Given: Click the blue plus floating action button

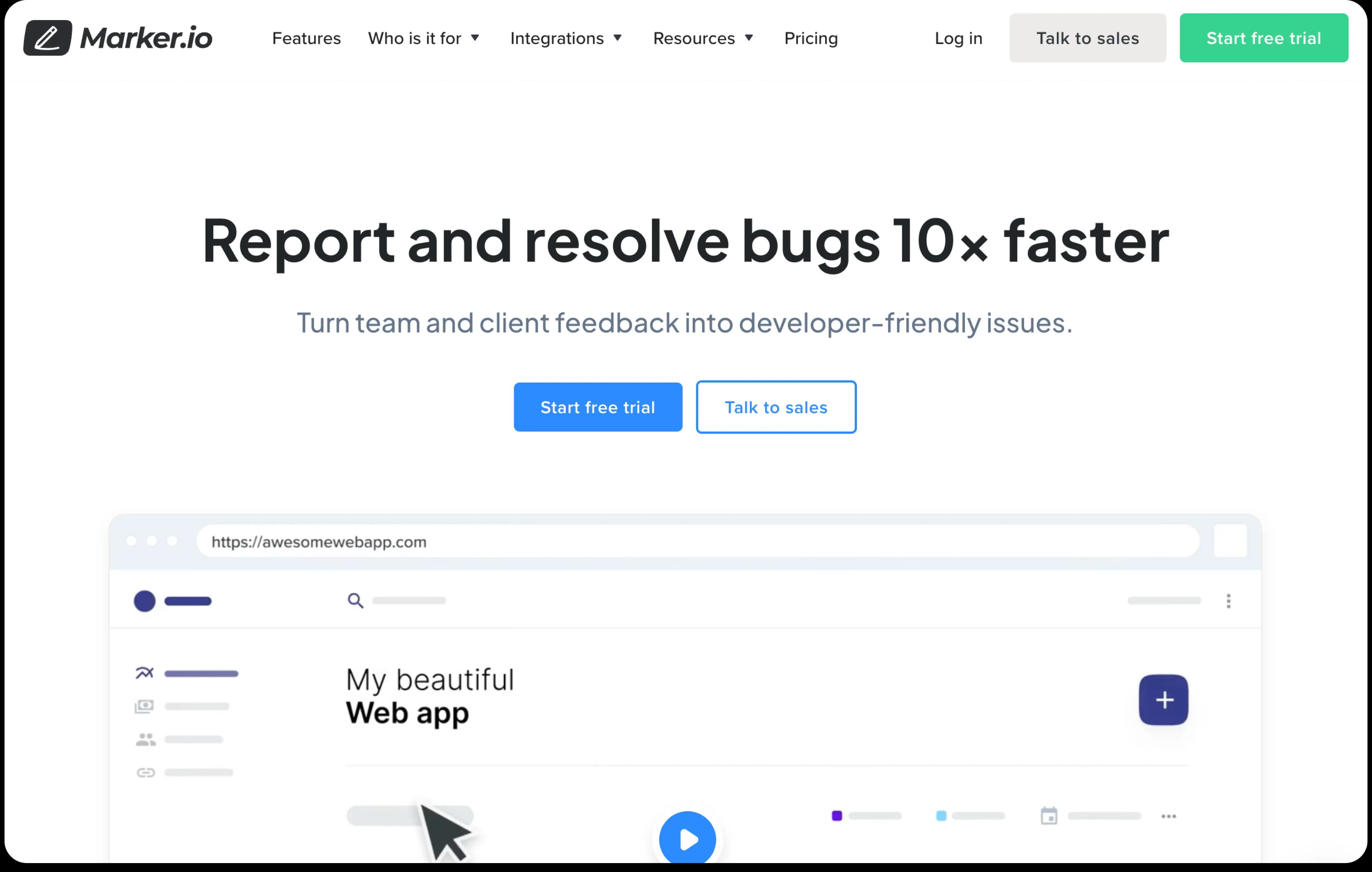Looking at the screenshot, I should (1163, 700).
